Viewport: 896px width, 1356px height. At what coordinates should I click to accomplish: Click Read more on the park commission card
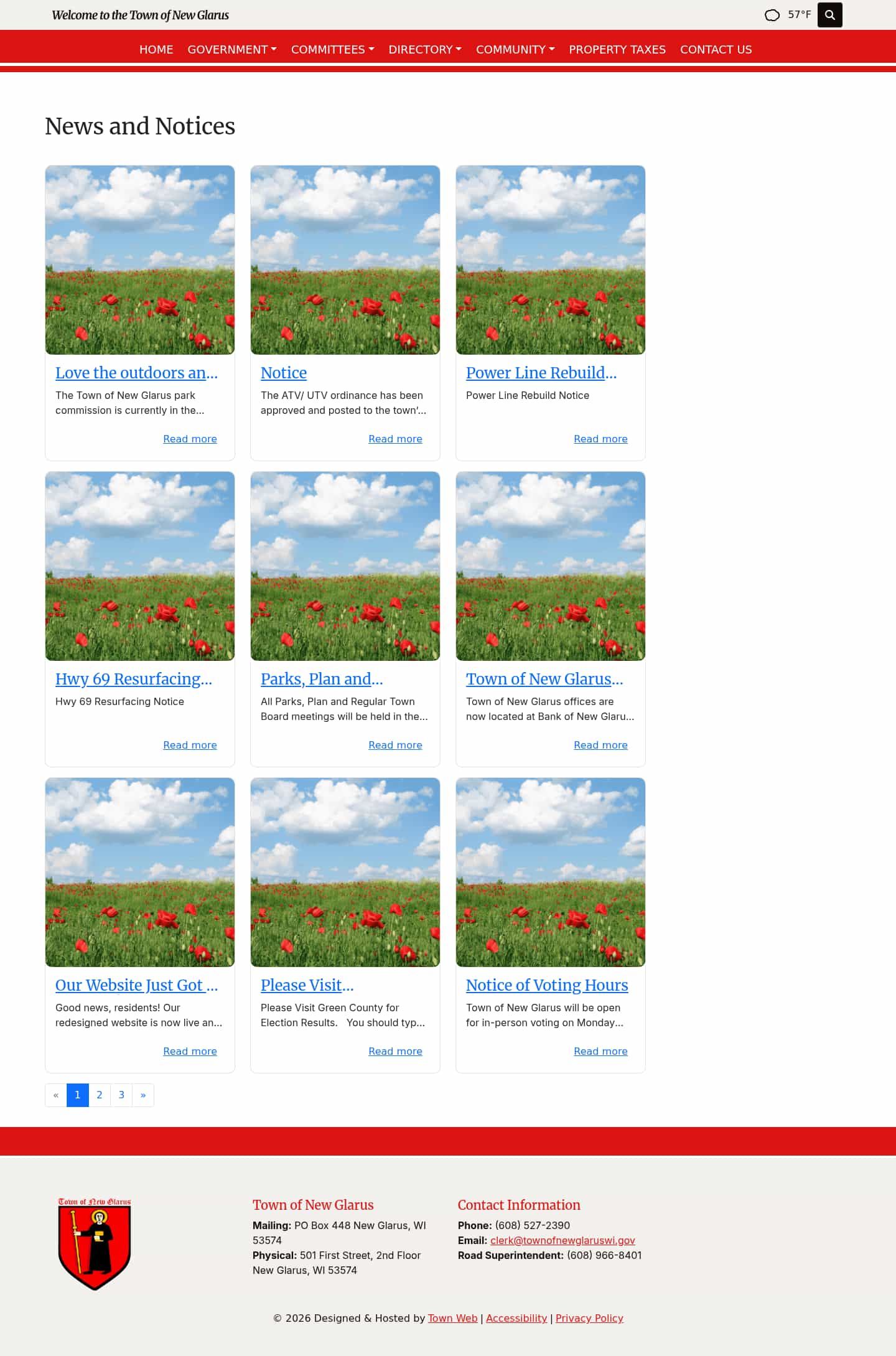(x=190, y=439)
